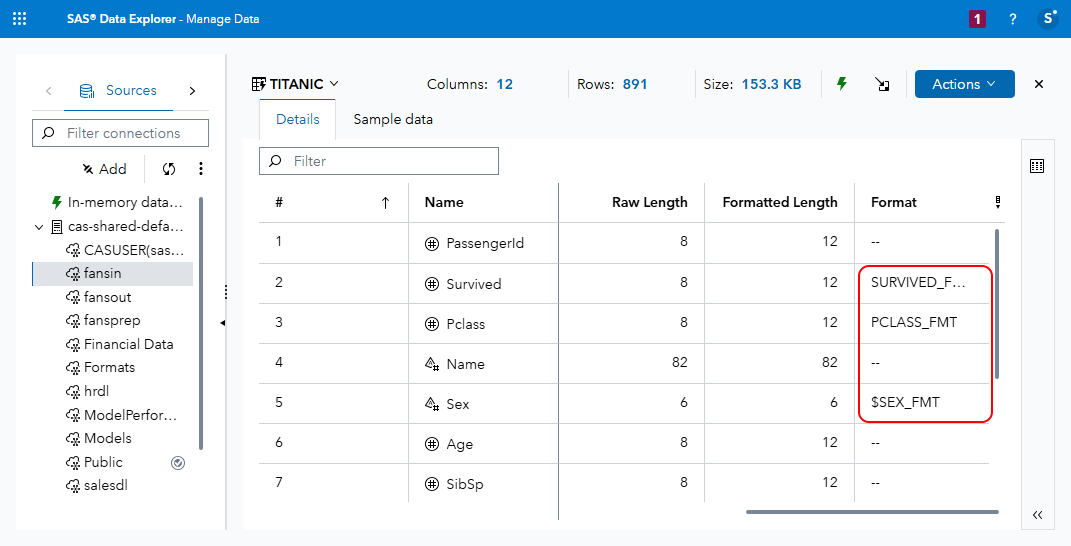This screenshot has height=546, width=1071.
Task: Select the fansin caslib
Action: point(113,273)
